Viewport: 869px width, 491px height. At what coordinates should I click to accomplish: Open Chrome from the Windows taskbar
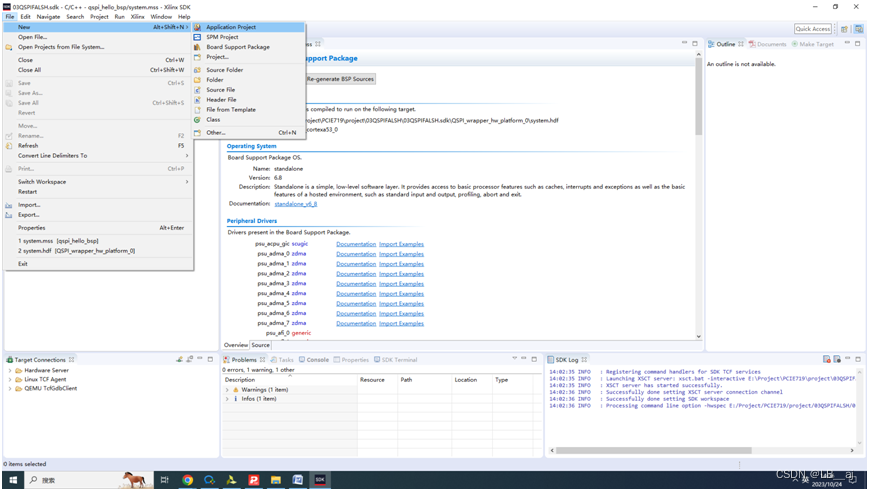tap(187, 480)
